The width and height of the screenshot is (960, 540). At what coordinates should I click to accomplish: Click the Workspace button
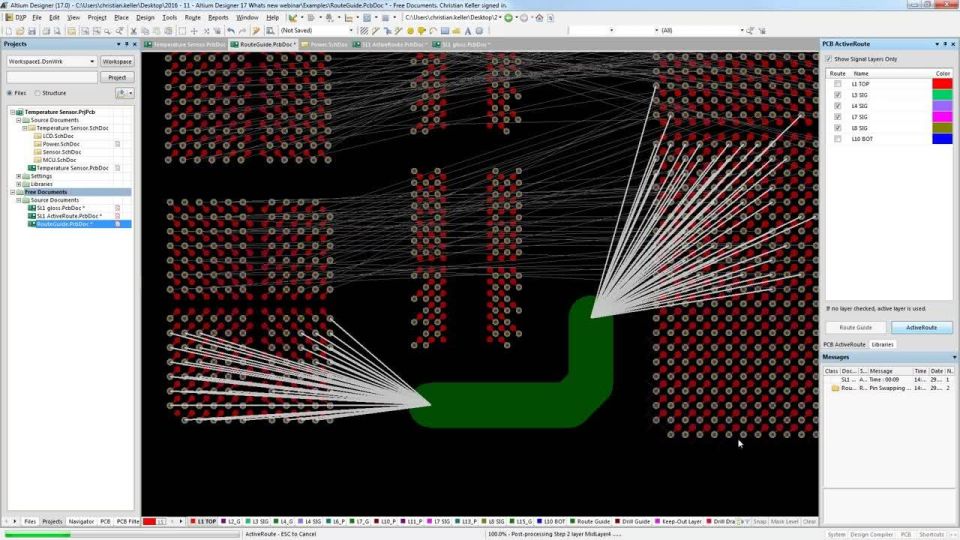click(x=117, y=61)
